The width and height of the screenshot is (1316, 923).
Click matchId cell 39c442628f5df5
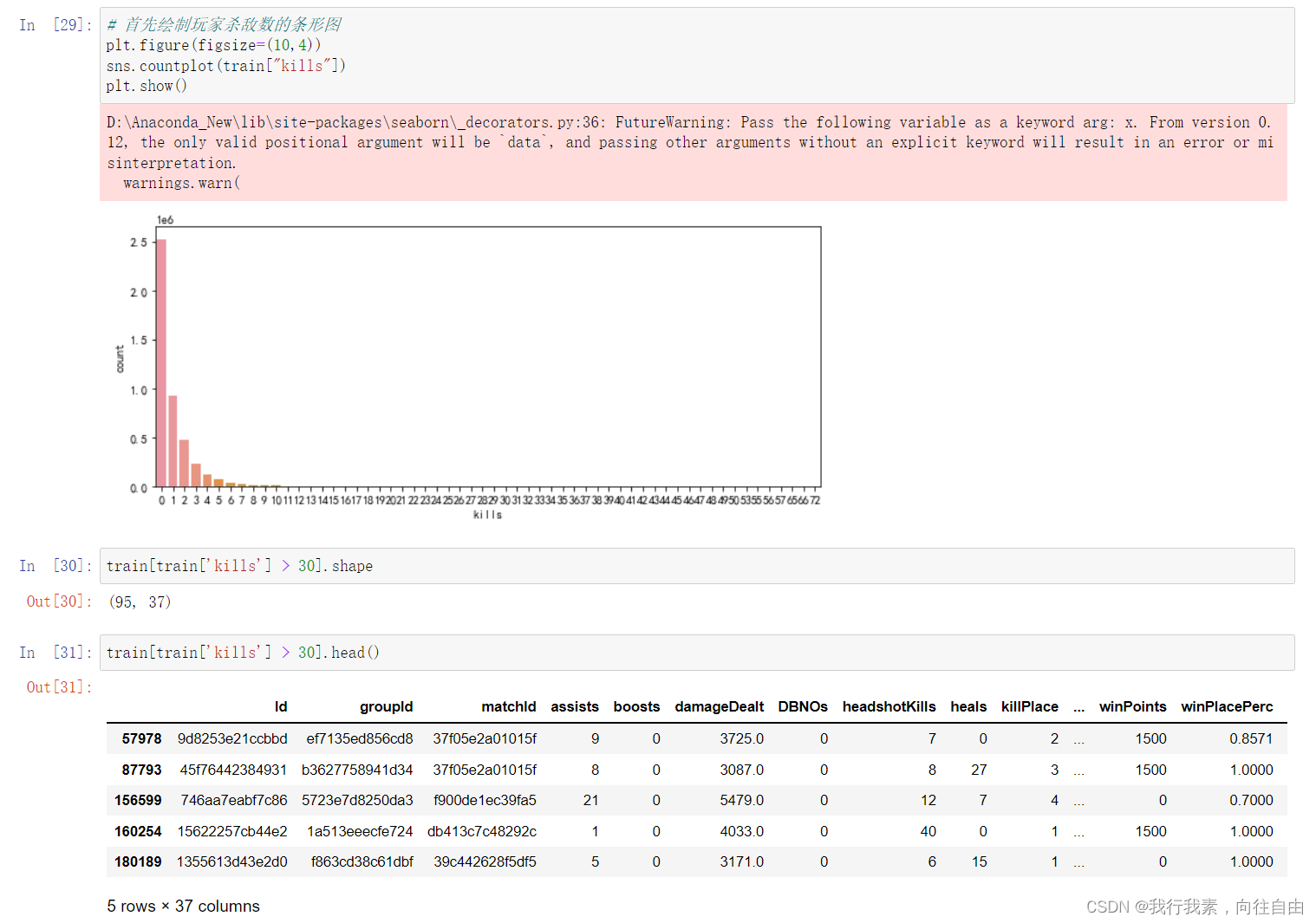[x=485, y=862]
